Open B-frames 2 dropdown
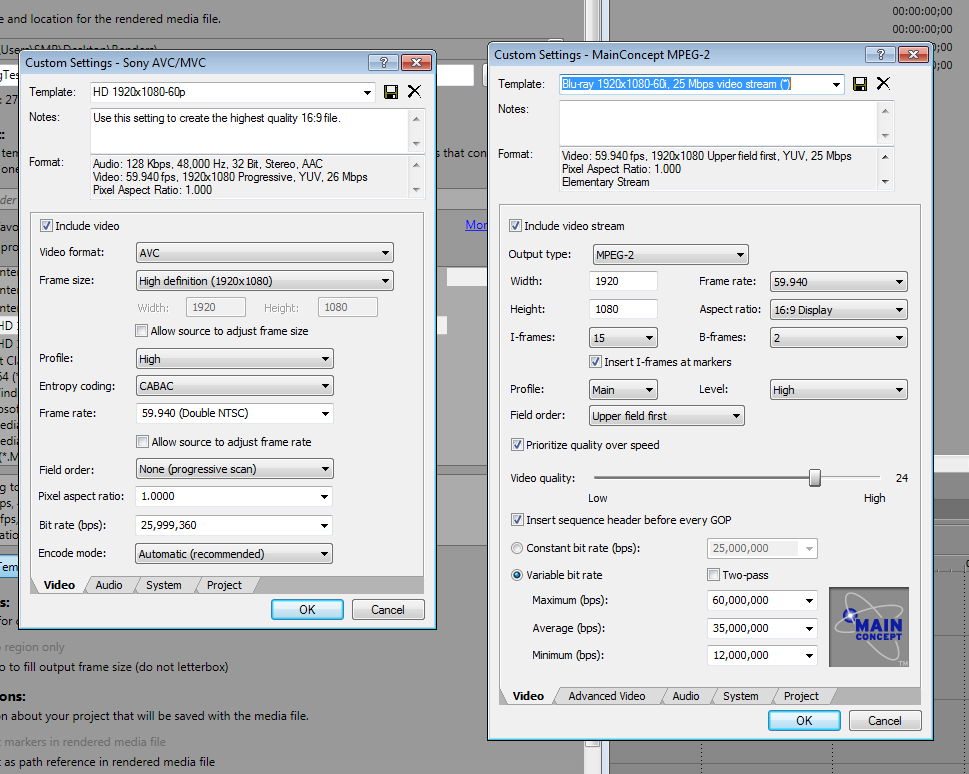The image size is (969, 774). pos(839,338)
